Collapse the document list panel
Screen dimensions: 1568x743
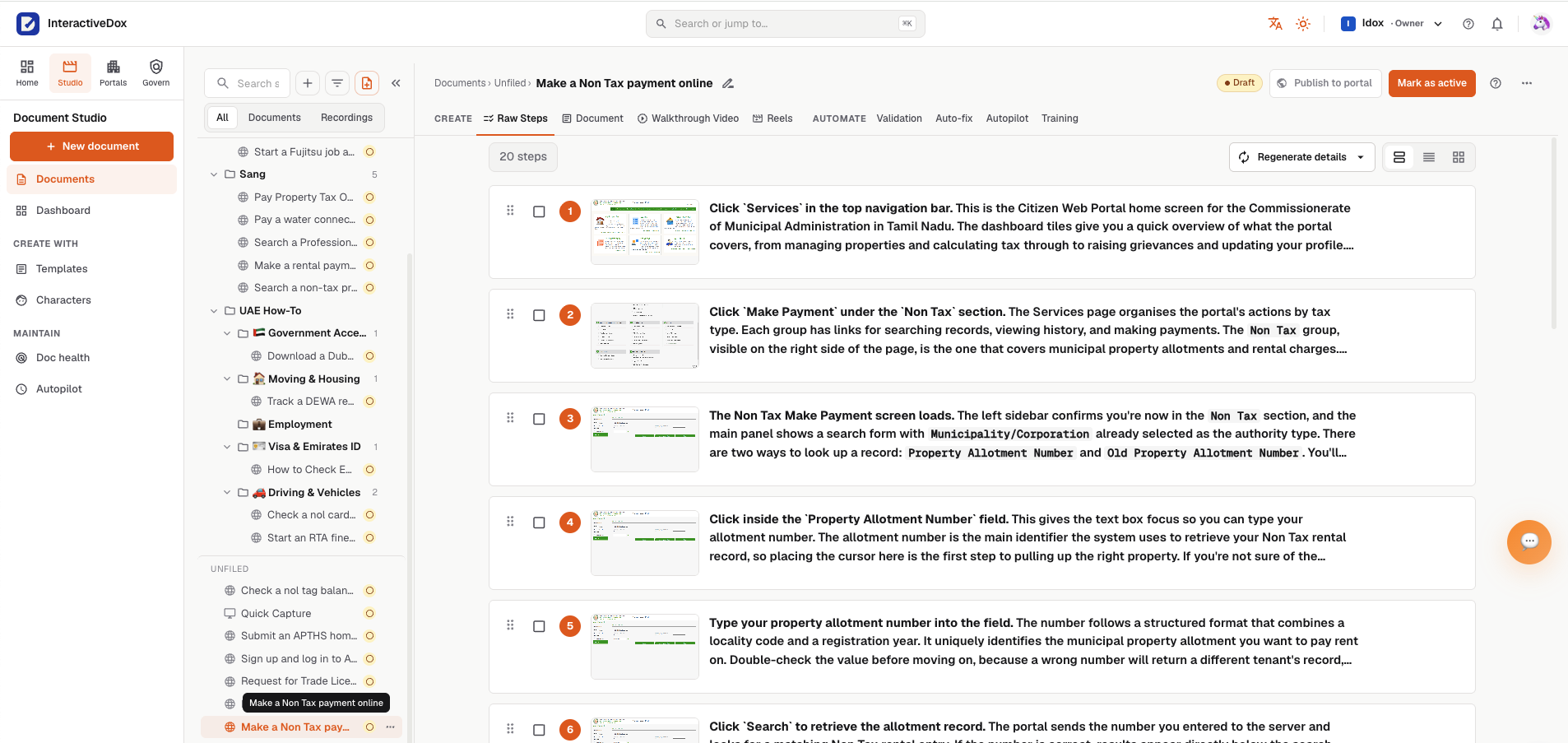[397, 83]
